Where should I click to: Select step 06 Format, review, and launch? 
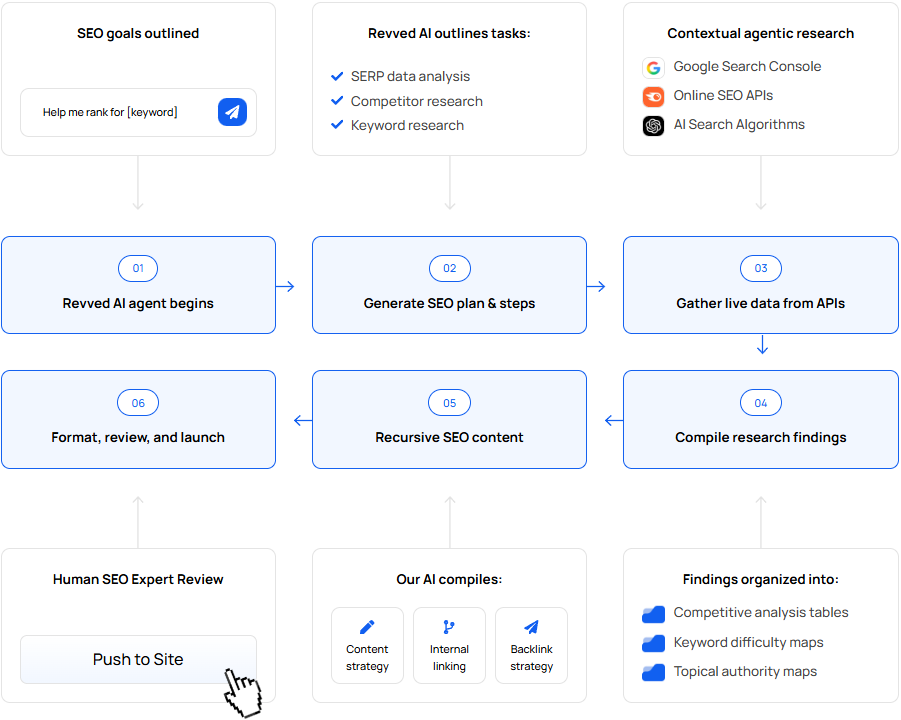138,419
